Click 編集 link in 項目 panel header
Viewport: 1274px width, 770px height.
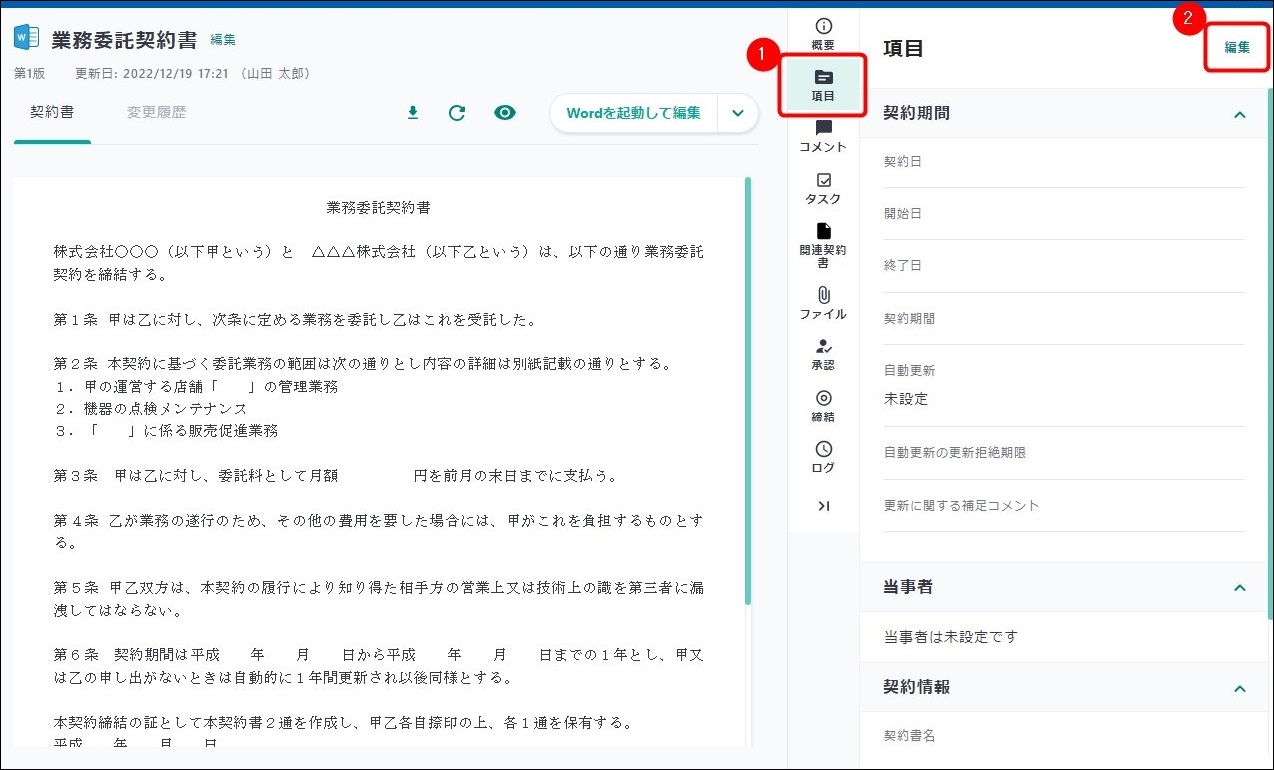click(1237, 47)
